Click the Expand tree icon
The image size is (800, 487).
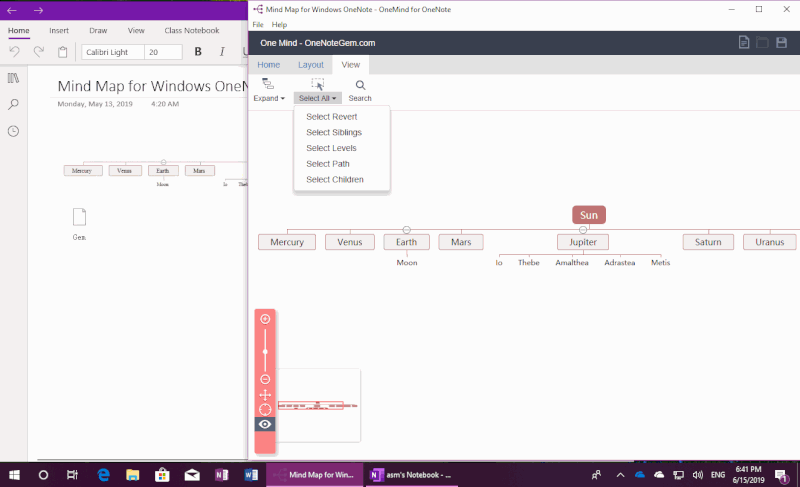point(268,84)
